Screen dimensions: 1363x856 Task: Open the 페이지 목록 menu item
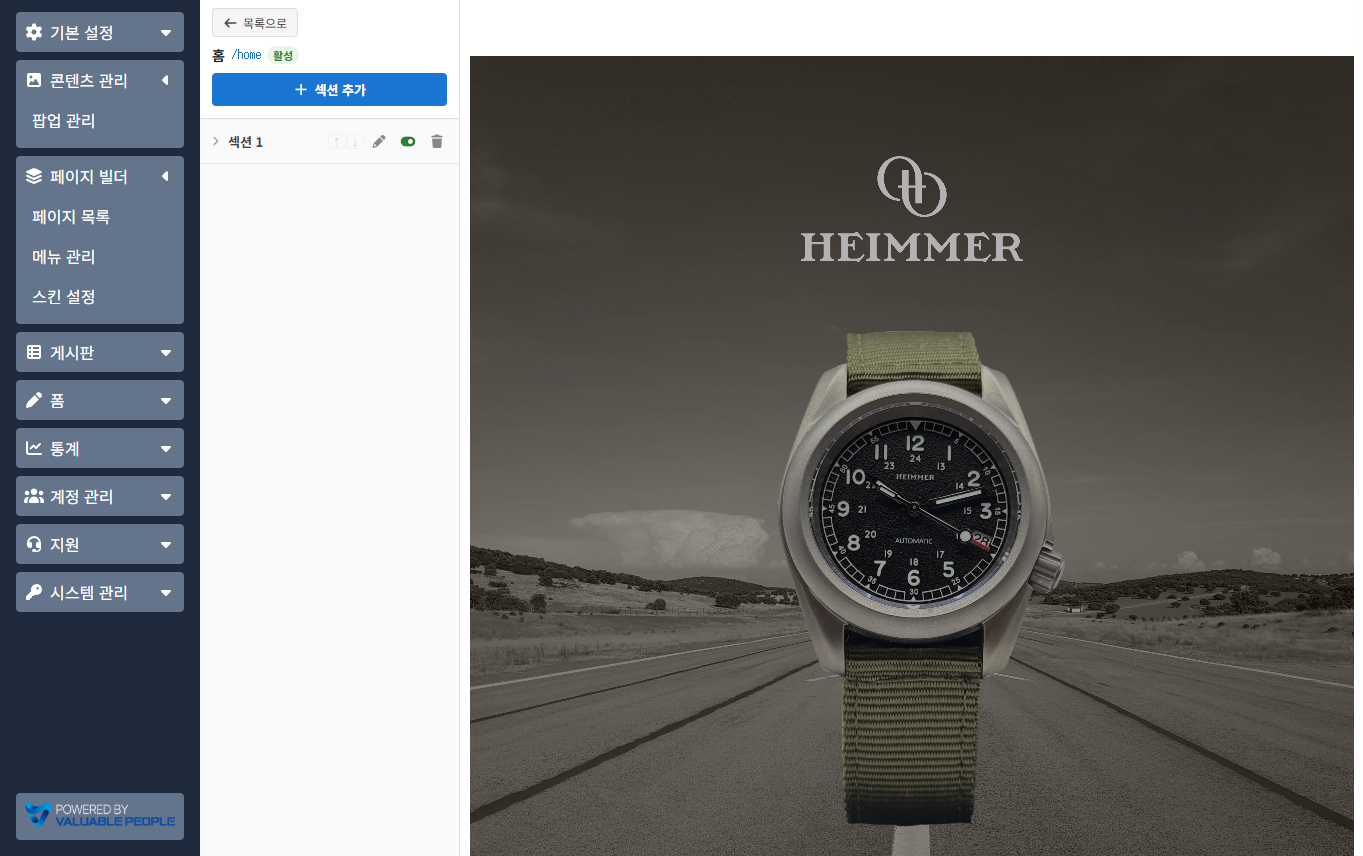coord(71,217)
